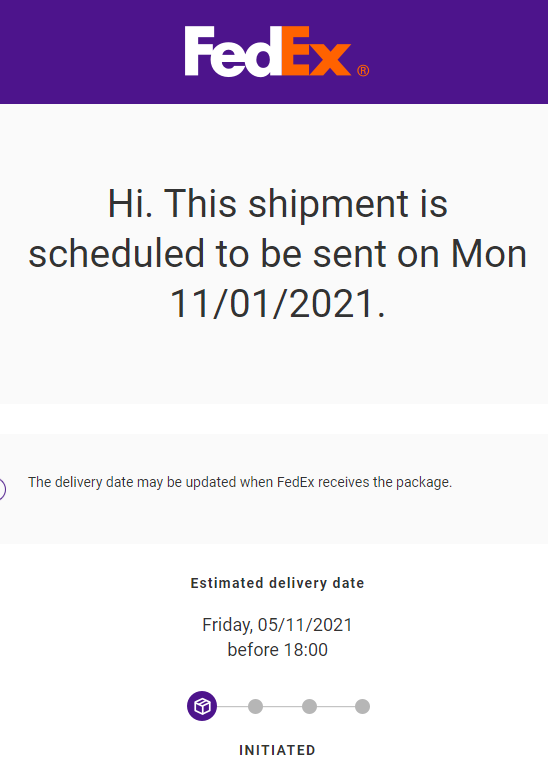Select the second gray progress step dot
This screenshot has width=548, height=775.
[255, 706]
